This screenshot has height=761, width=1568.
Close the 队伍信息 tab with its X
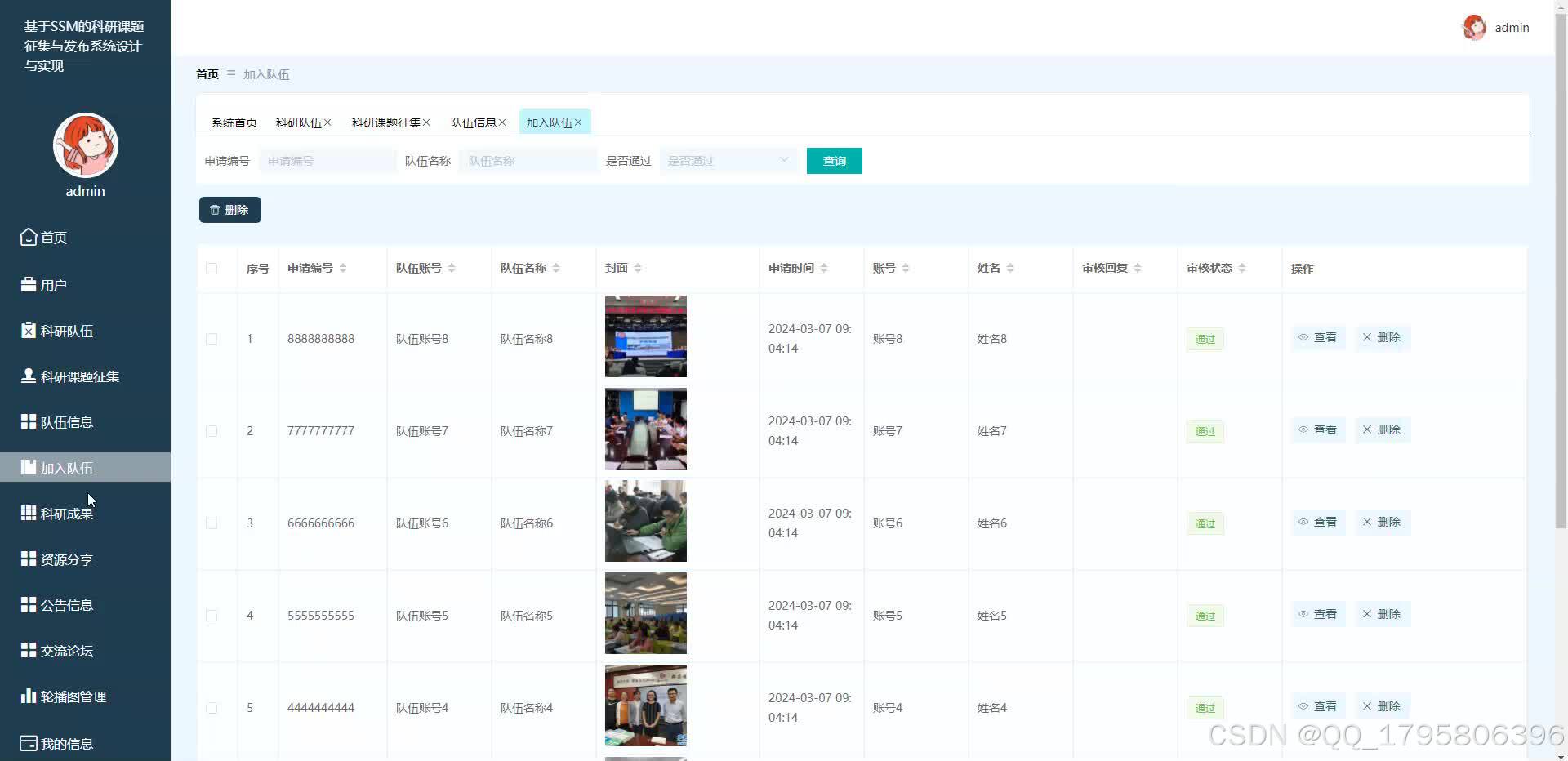pyautogui.click(x=502, y=122)
